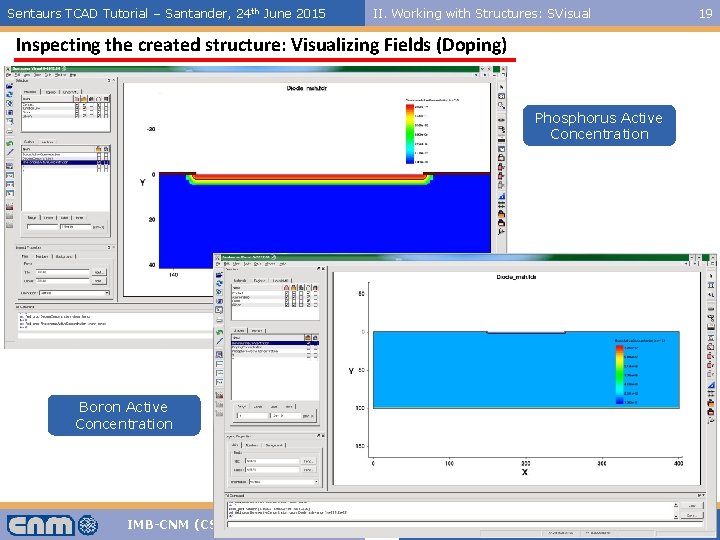720x540 pixels.
Task: Switch to Scalars tab in Phosphorus window
Action: pos(29,141)
